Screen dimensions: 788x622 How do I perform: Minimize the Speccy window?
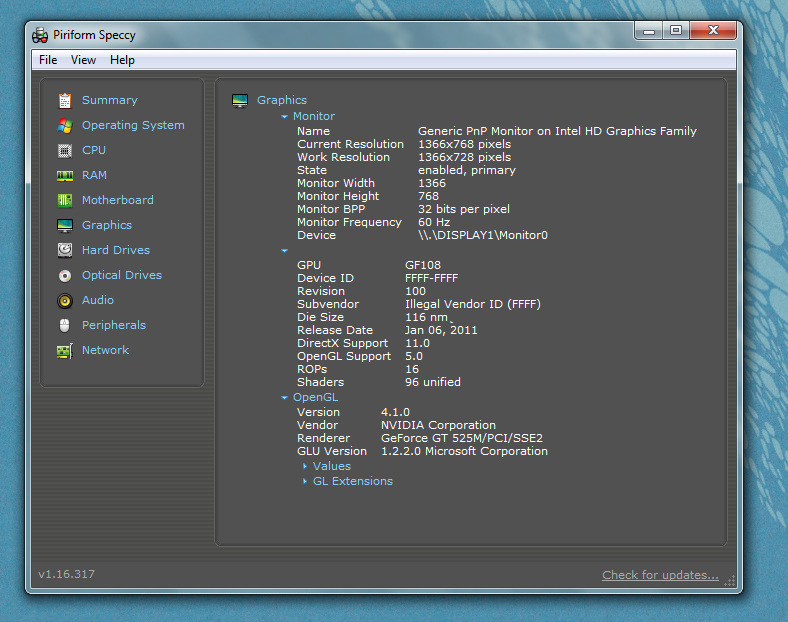click(x=649, y=31)
